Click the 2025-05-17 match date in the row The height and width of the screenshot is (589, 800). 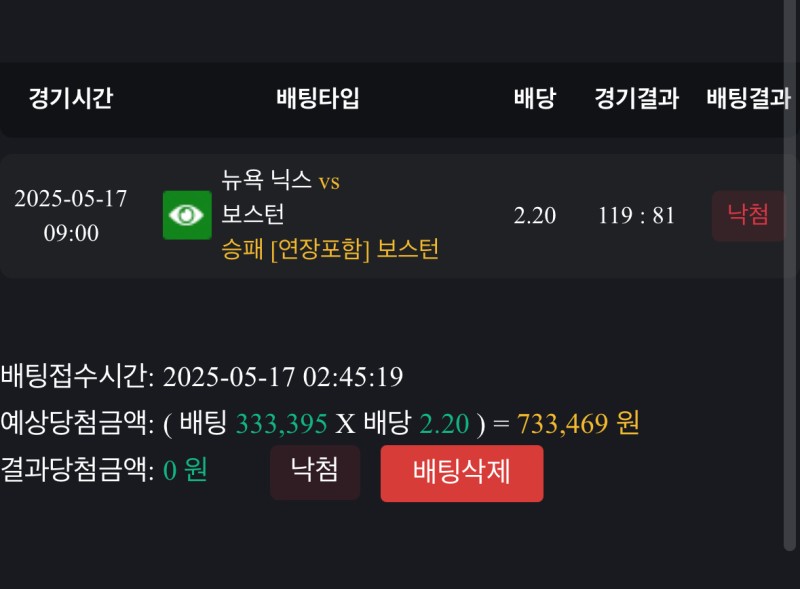click(x=70, y=198)
